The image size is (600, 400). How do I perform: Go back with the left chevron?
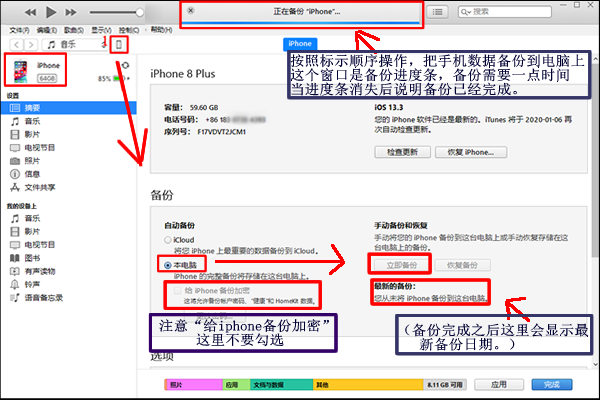tap(16, 45)
